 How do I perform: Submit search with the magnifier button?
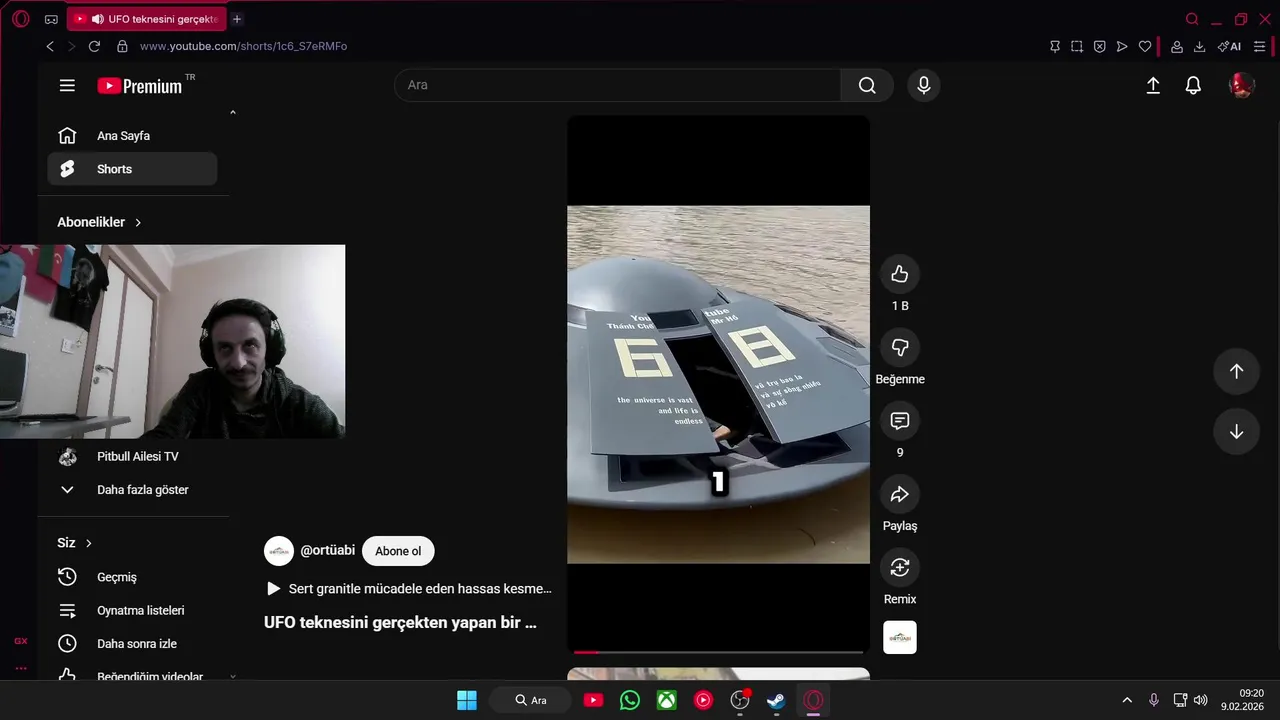pos(867,85)
